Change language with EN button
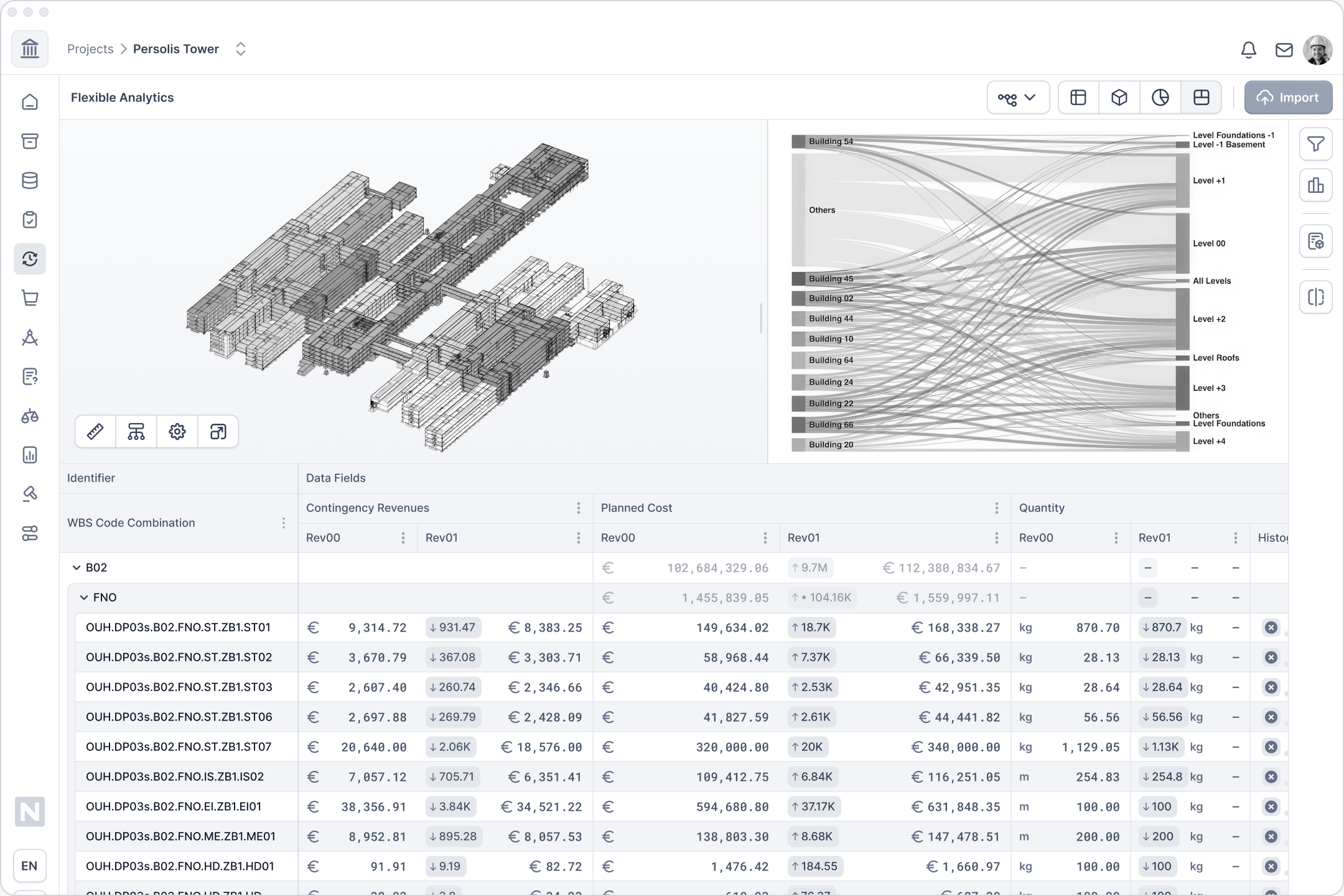Image resolution: width=1344 pixels, height=896 pixels. (x=30, y=866)
